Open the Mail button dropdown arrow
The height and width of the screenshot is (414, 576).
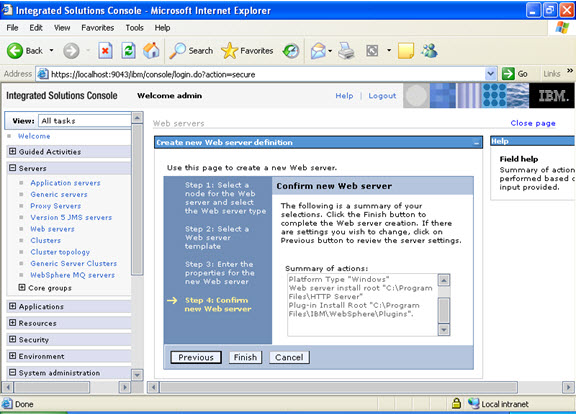(x=330, y=51)
